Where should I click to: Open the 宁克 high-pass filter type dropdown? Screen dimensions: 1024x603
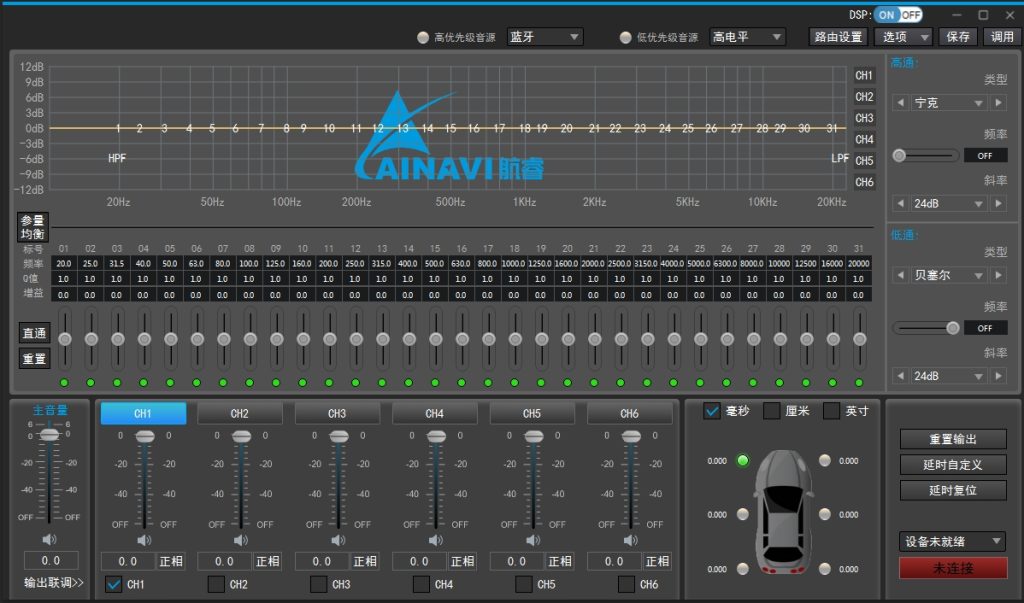pos(949,103)
